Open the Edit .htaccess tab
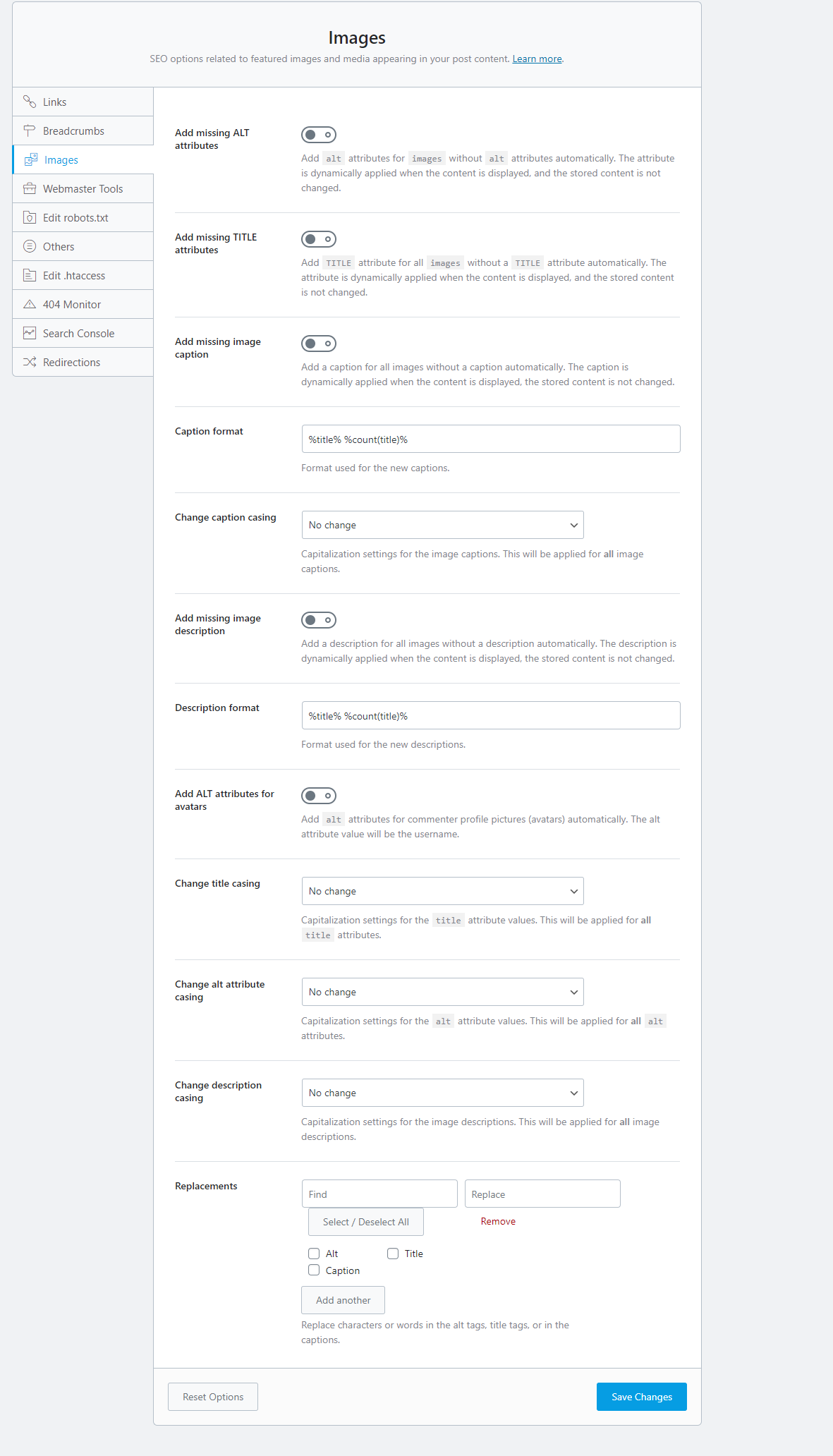Image resolution: width=833 pixels, height=1456 pixels. tap(74, 276)
